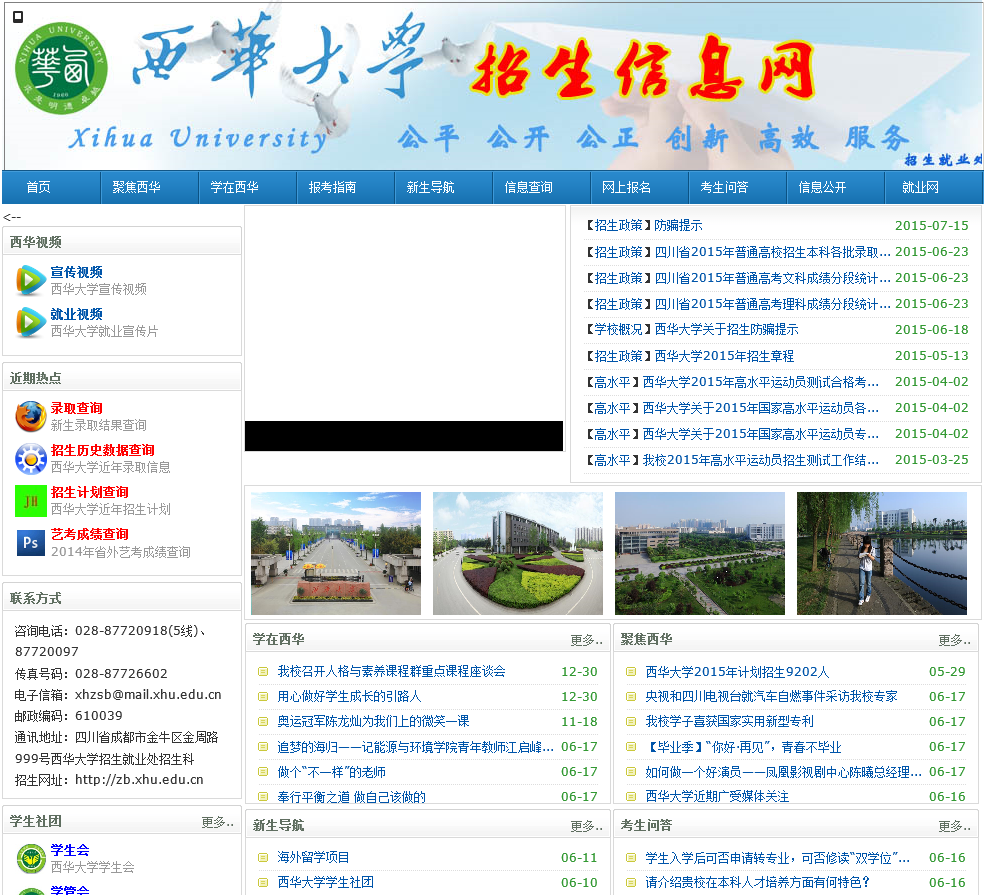Click 更多 in the 新生导航 panel
984x895 pixels.
[586, 825]
